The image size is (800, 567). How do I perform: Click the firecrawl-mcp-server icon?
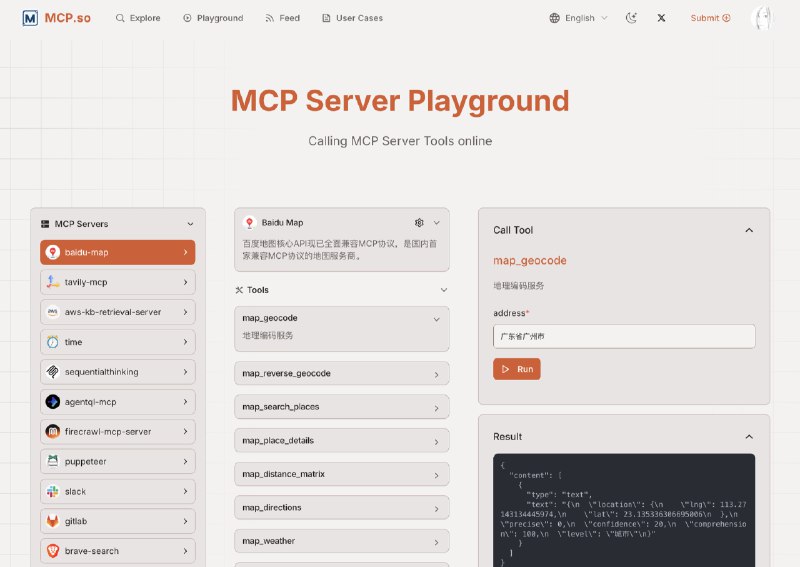(x=53, y=431)
